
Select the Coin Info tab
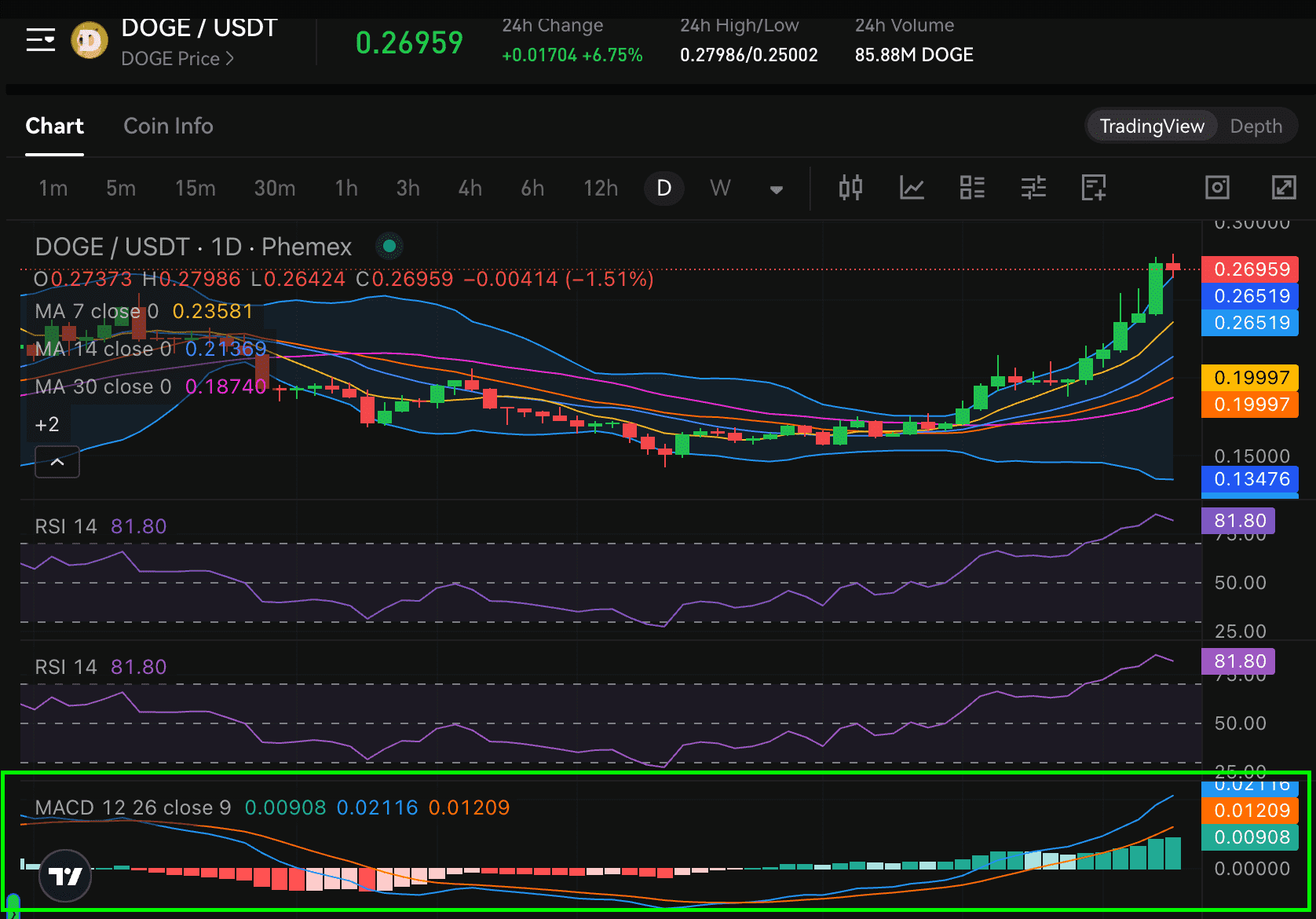pyautogui.click(x=168, y=126)
